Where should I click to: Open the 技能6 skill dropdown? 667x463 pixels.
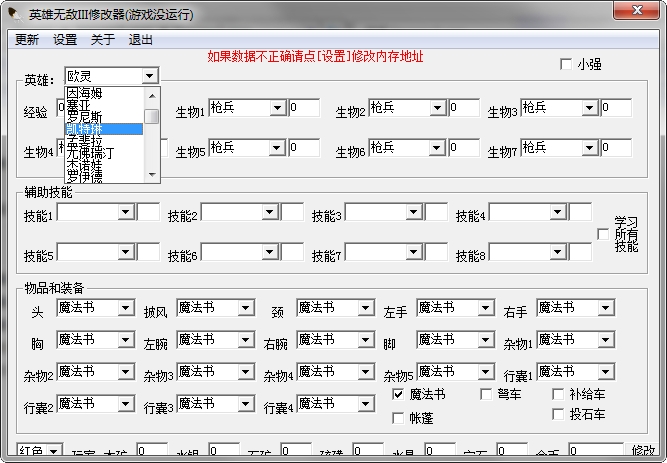(270, 252)
